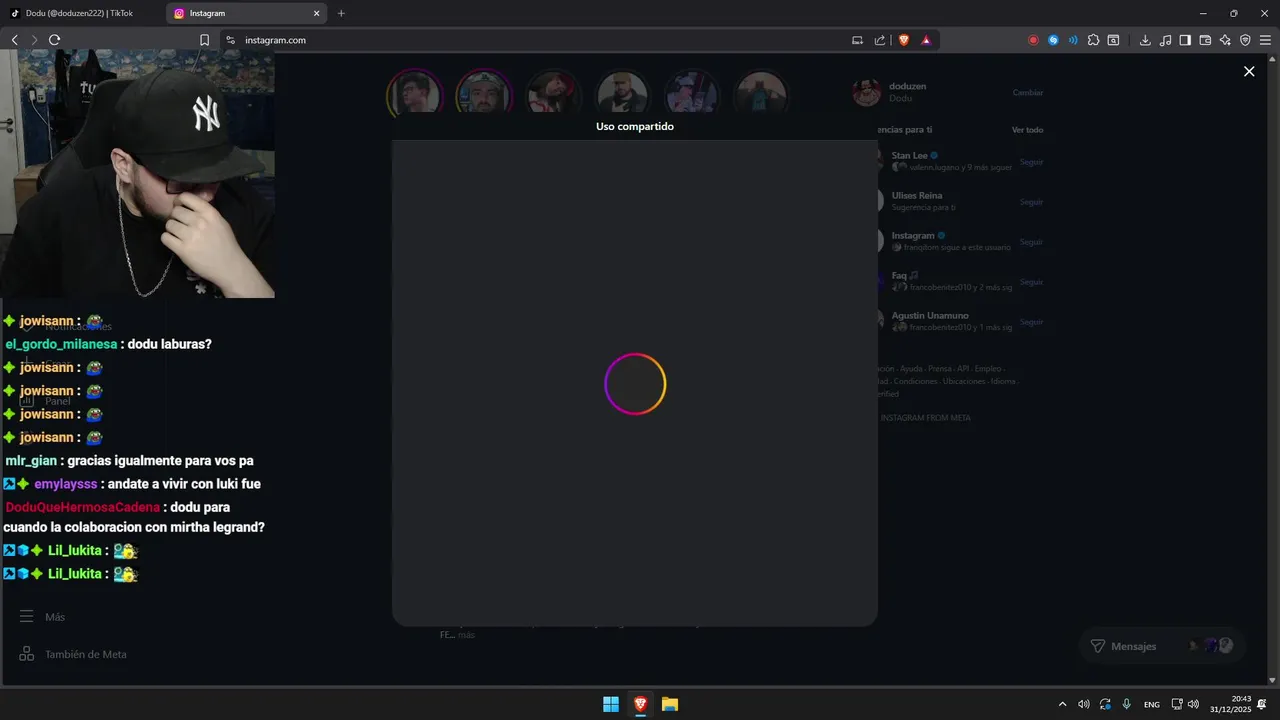Click the mlr_gian chat username
The height and width of the screenshot is (720, 1280).
pyautogui.click(x=31, y=461)
